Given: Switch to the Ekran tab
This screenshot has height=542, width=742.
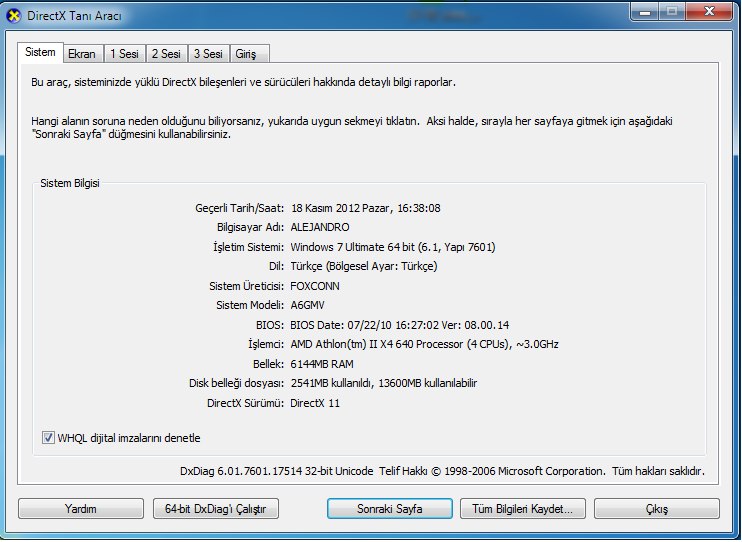Looking at the screenshot, I should coord(81,54).
